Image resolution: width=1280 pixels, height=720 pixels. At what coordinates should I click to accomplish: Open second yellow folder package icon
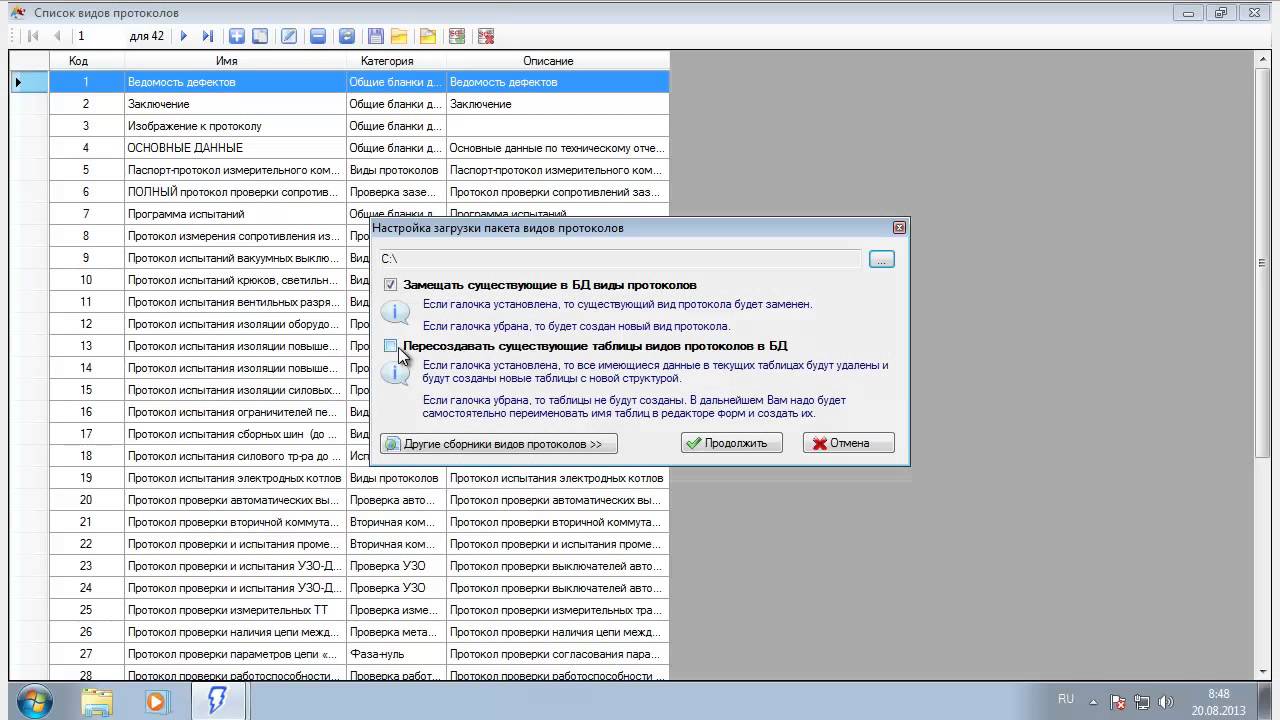428,36
